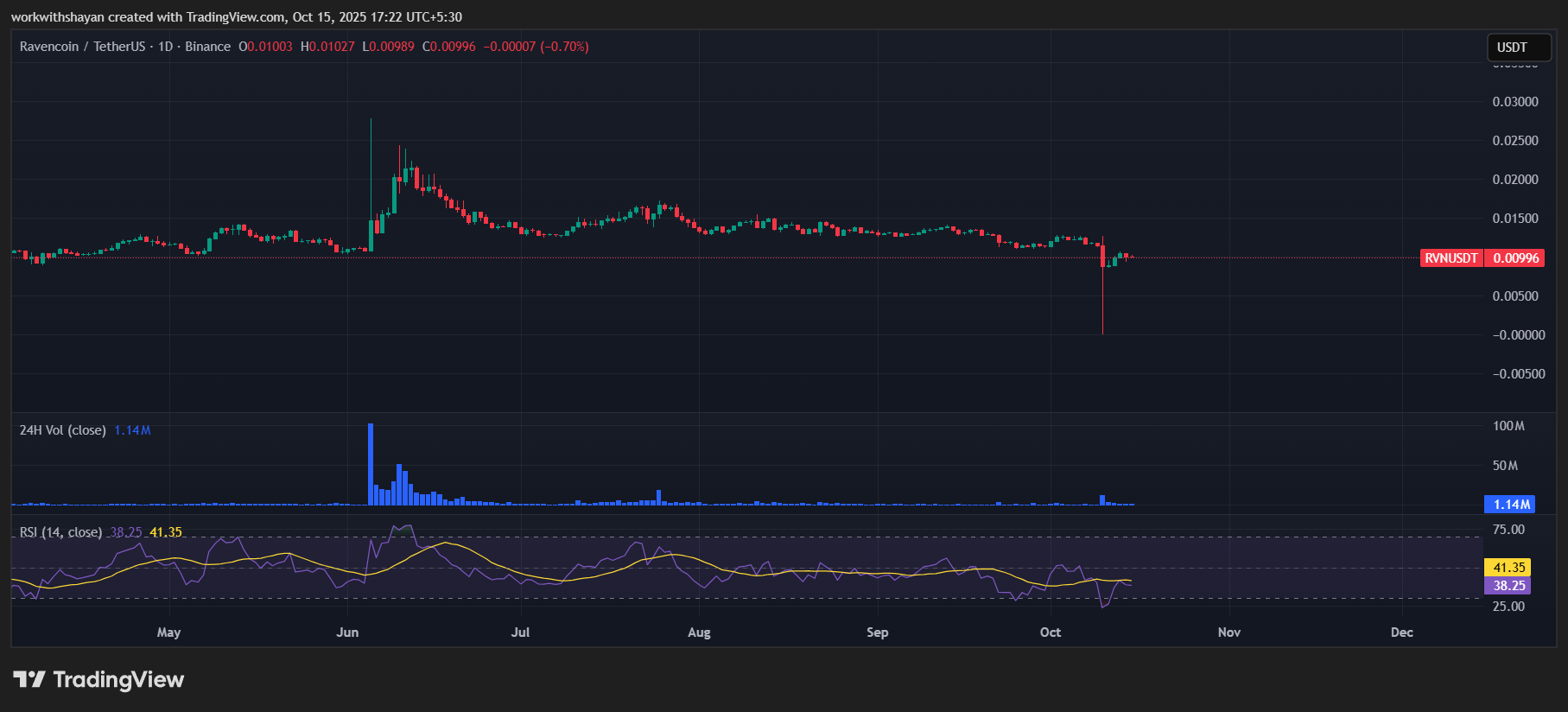The image size is (1568, 712).
Task: Click the long red October wick candle
Action: 1102,294
